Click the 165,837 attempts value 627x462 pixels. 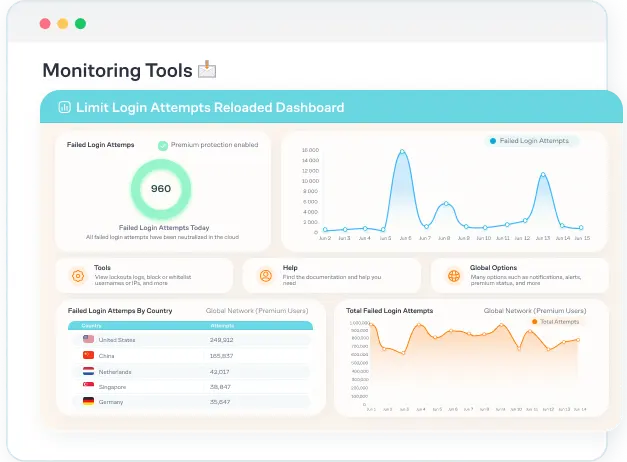click(x=222, y=356)
